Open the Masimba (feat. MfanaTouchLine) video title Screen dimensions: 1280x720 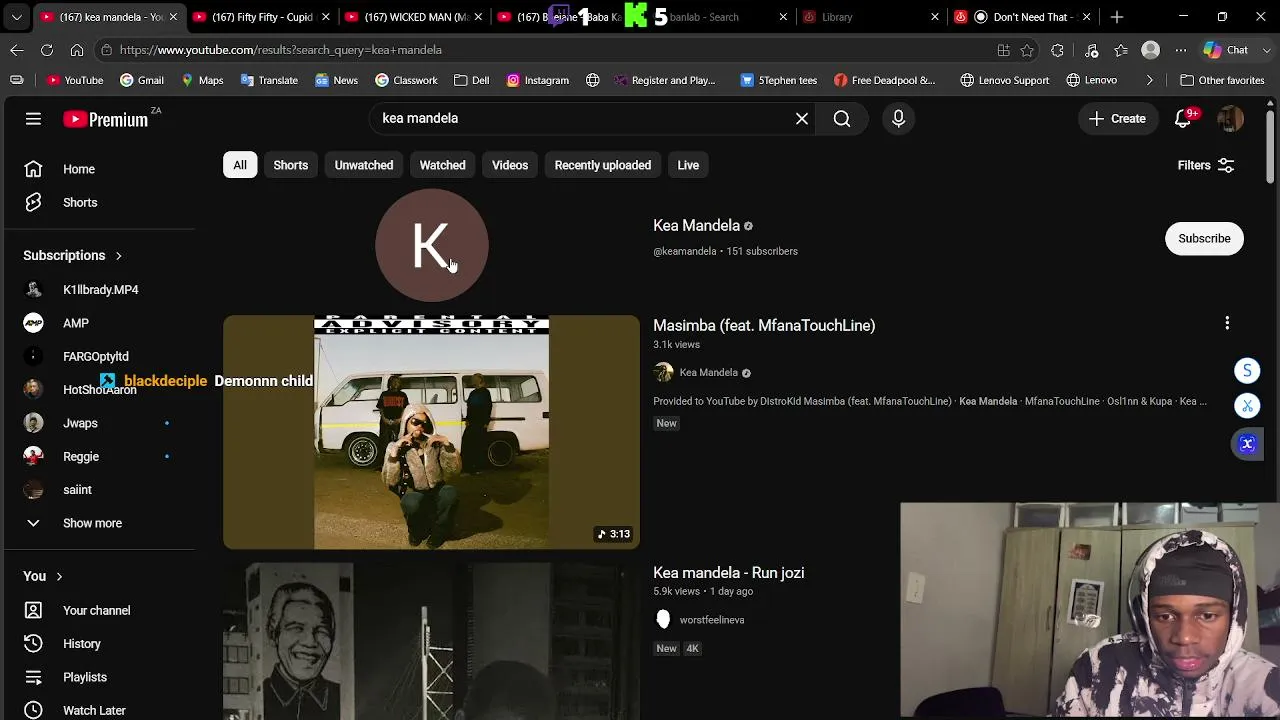(764, 326)
